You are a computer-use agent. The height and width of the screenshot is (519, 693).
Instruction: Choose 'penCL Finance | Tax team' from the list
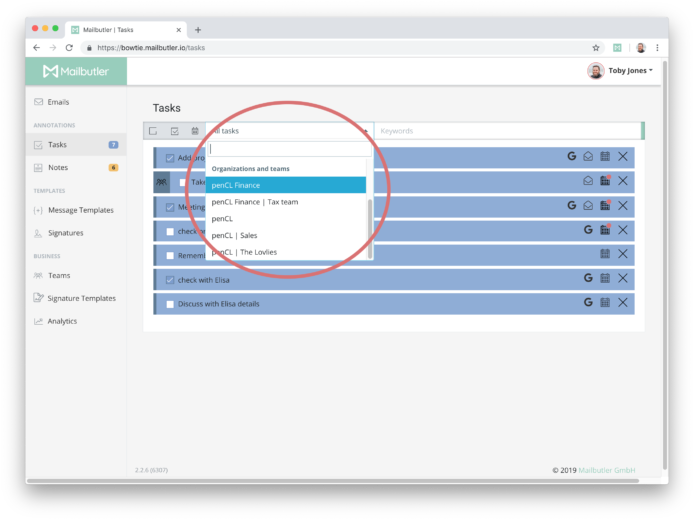(255, 202)
